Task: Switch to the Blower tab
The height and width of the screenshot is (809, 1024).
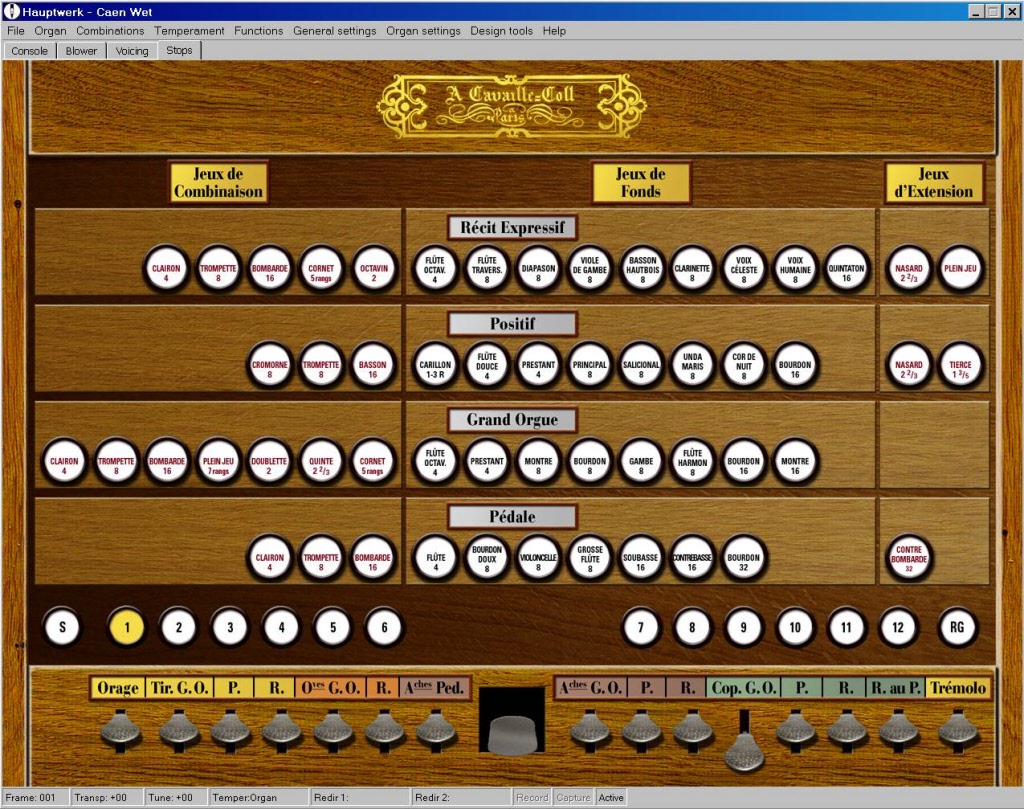Action: point(81,51)
